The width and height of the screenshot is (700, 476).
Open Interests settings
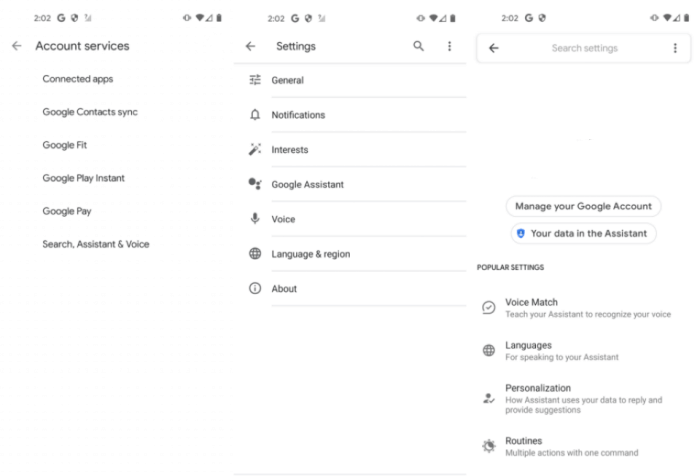click(350, 150)
